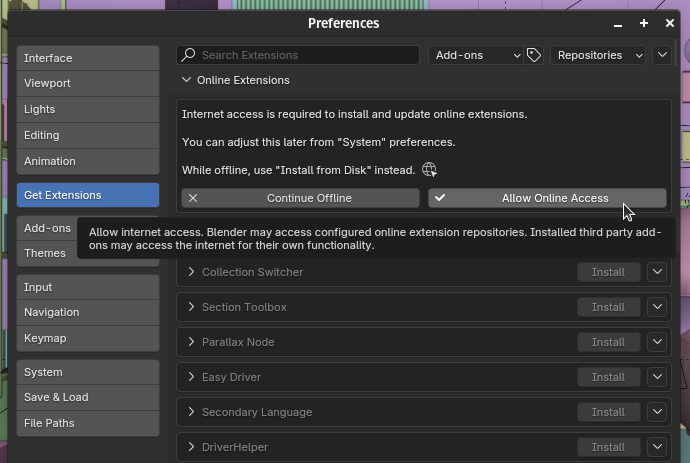
Task: Open the Add-ons tab in sidebar
Action: [48, 228]
